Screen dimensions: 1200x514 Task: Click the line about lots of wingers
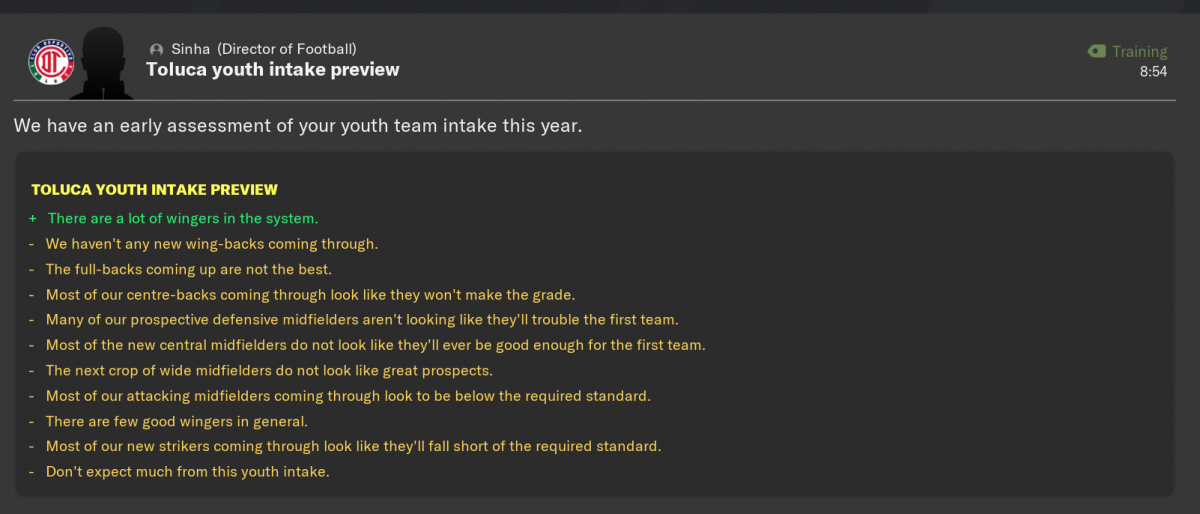click(x=182, y=218)
